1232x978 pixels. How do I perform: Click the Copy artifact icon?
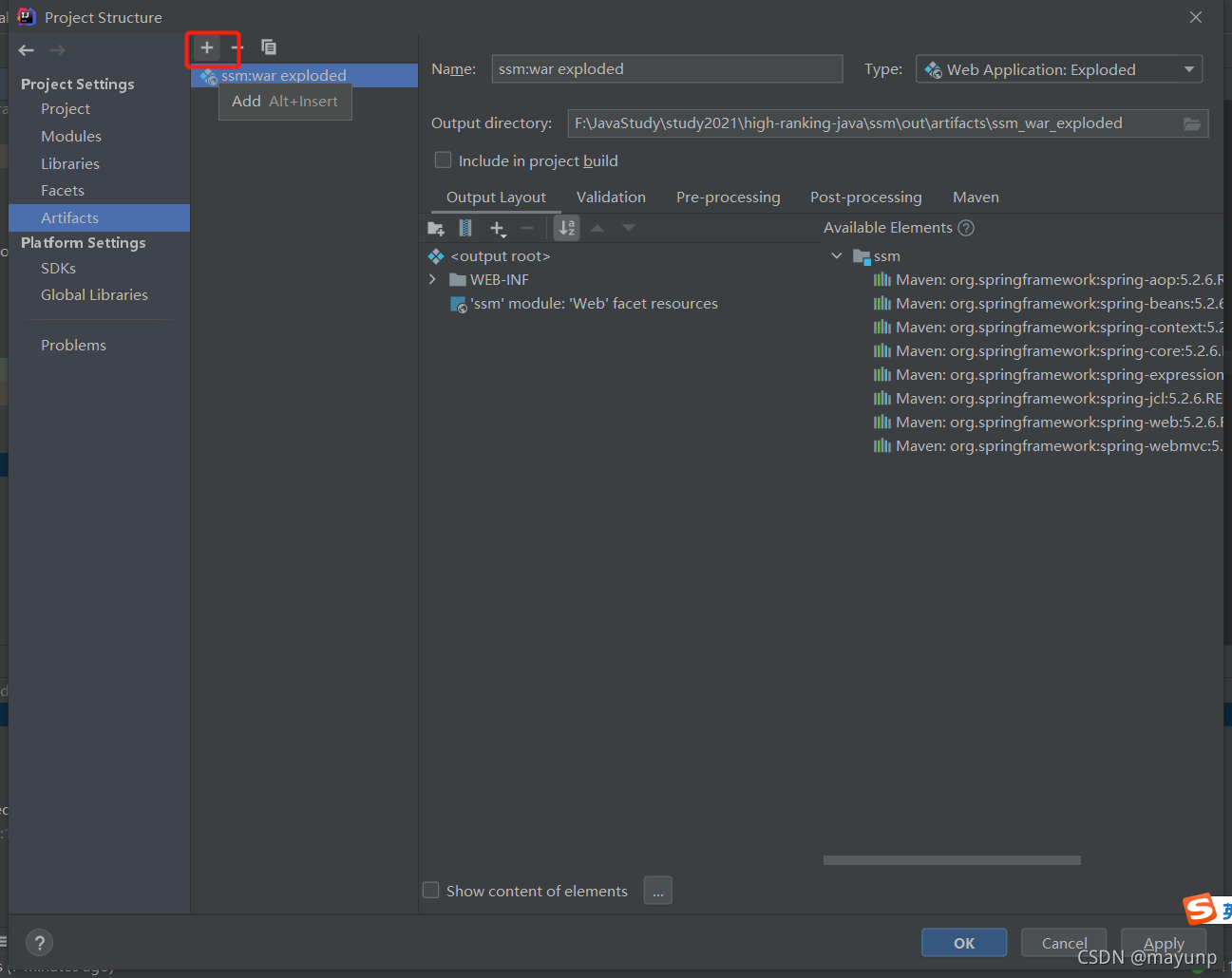[x=269, y=47]
